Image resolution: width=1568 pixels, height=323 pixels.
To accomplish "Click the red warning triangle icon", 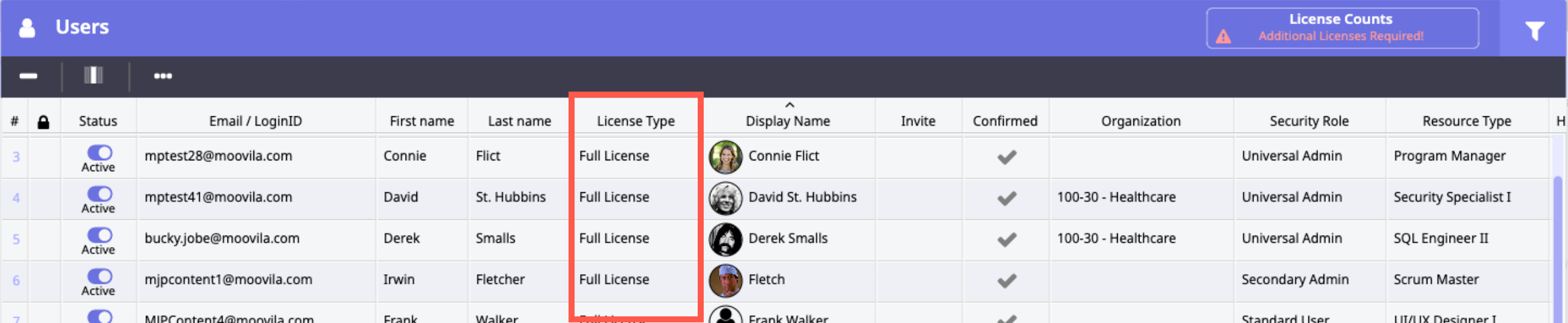I will point(1223,37).
